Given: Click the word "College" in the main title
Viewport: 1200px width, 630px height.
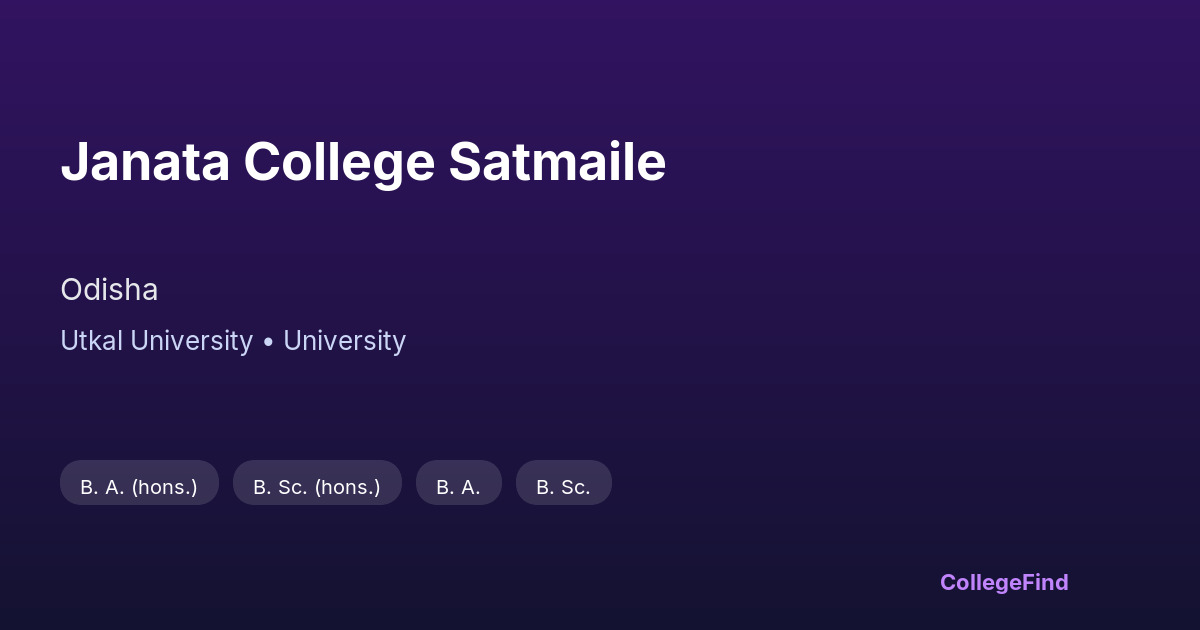Looking at the screenshot, I should [x=339, y=162].
